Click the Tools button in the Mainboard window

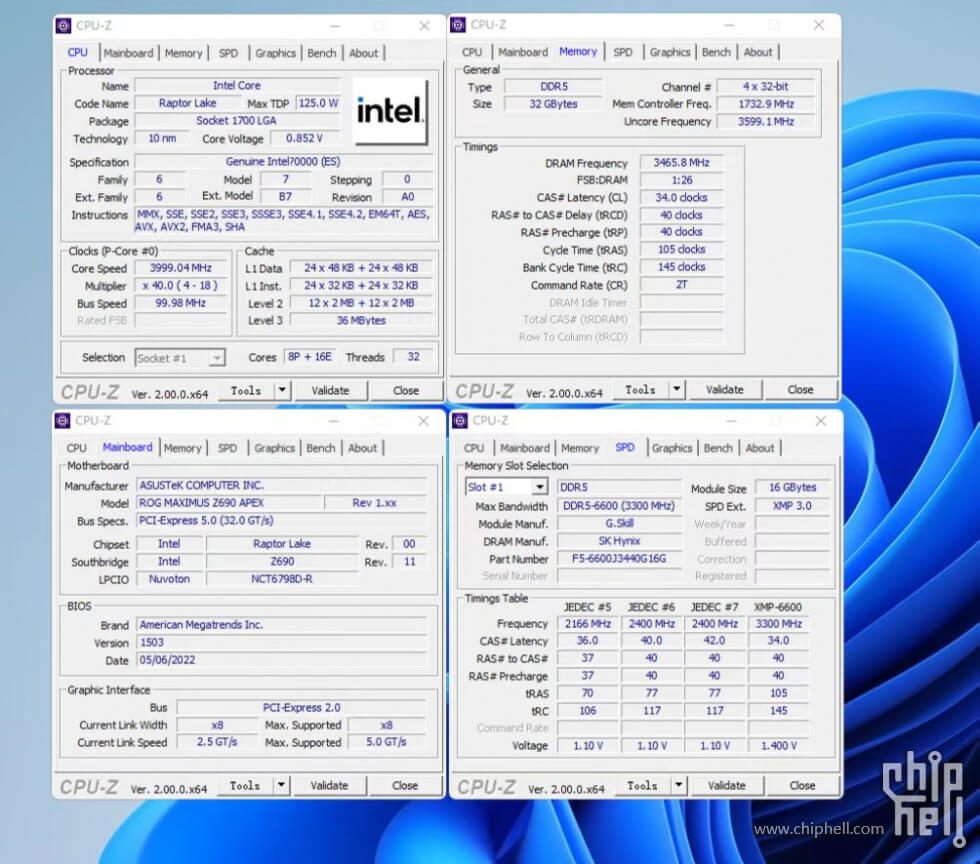coord(246,785)
